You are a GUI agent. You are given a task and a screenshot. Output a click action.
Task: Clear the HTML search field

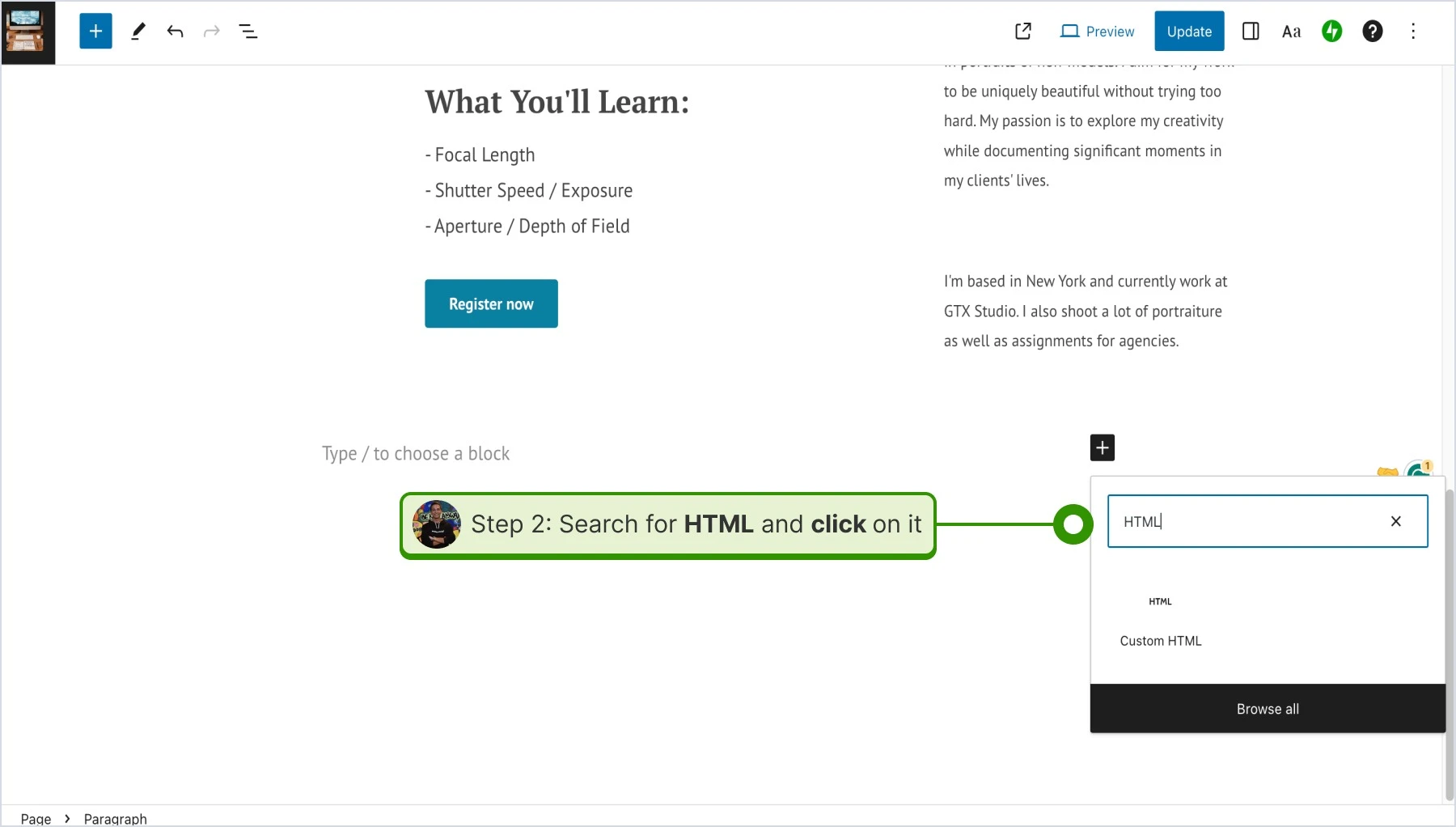pyautogui.click(x=1396, y=521)
